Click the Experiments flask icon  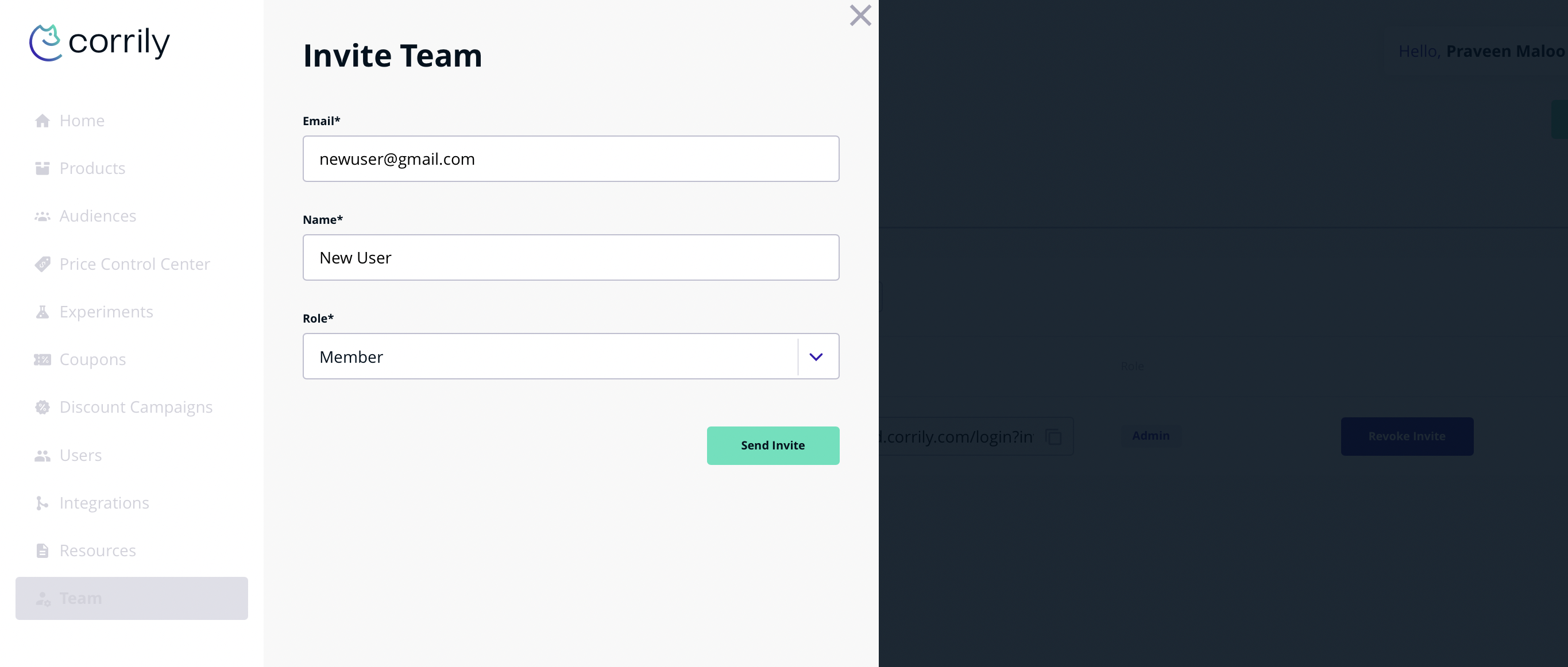click(42, 312)
